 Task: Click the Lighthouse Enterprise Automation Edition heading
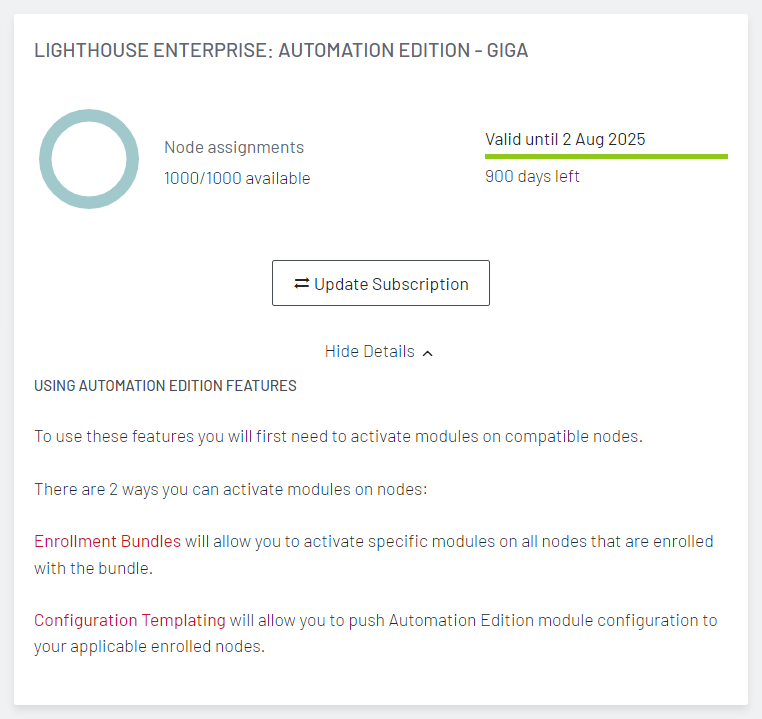(281, 51)
